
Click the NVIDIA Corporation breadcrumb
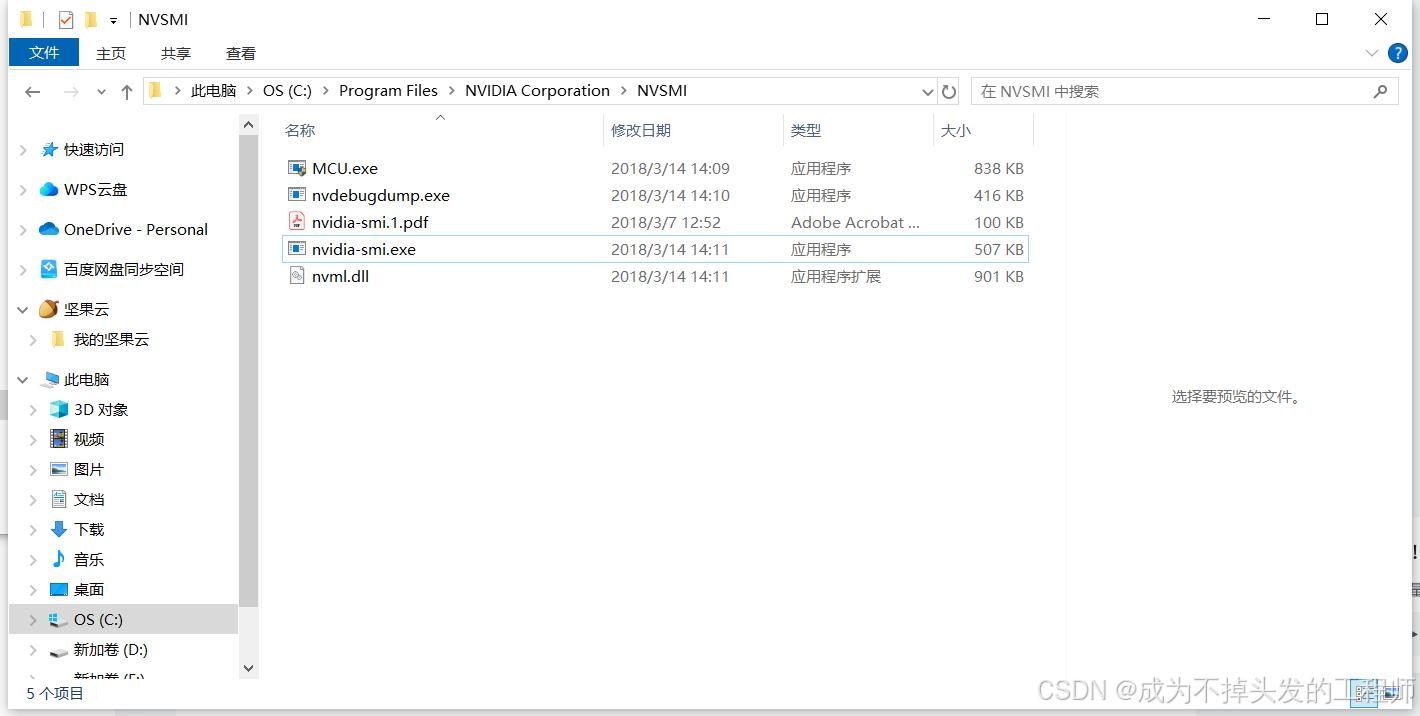(537, 91)
